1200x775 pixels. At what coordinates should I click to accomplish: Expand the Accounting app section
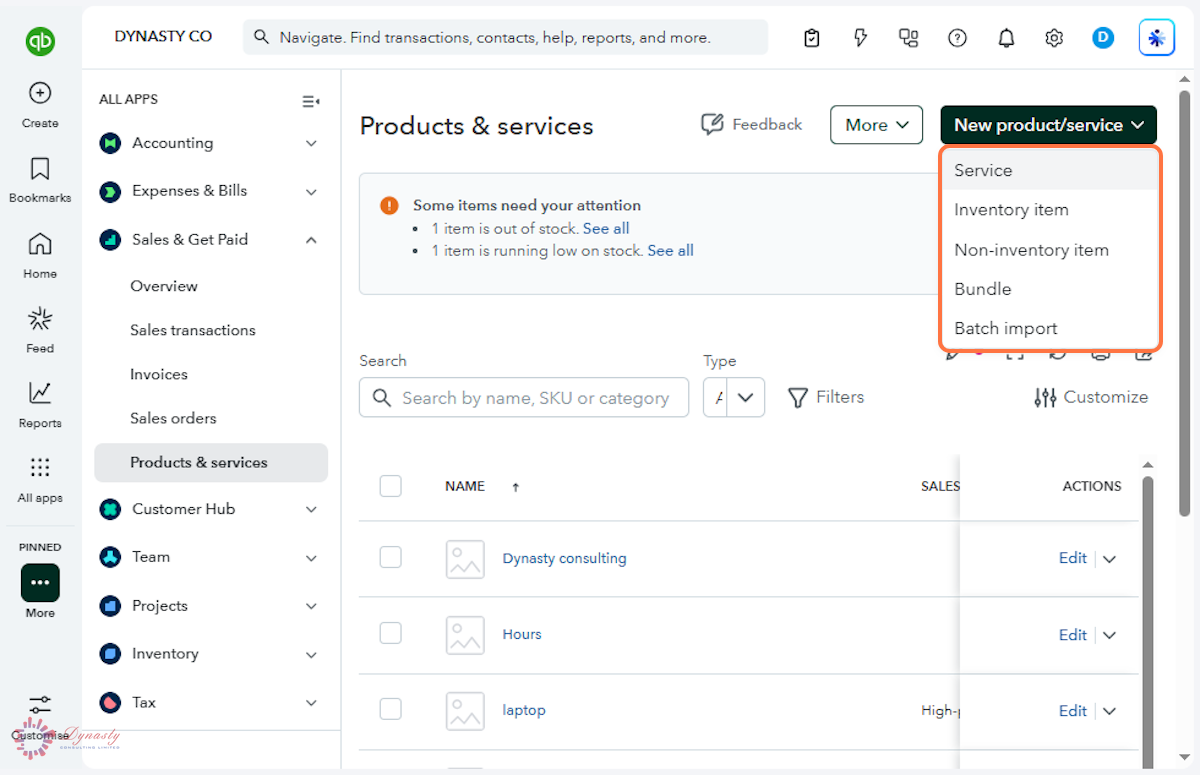tap(311, 143)
